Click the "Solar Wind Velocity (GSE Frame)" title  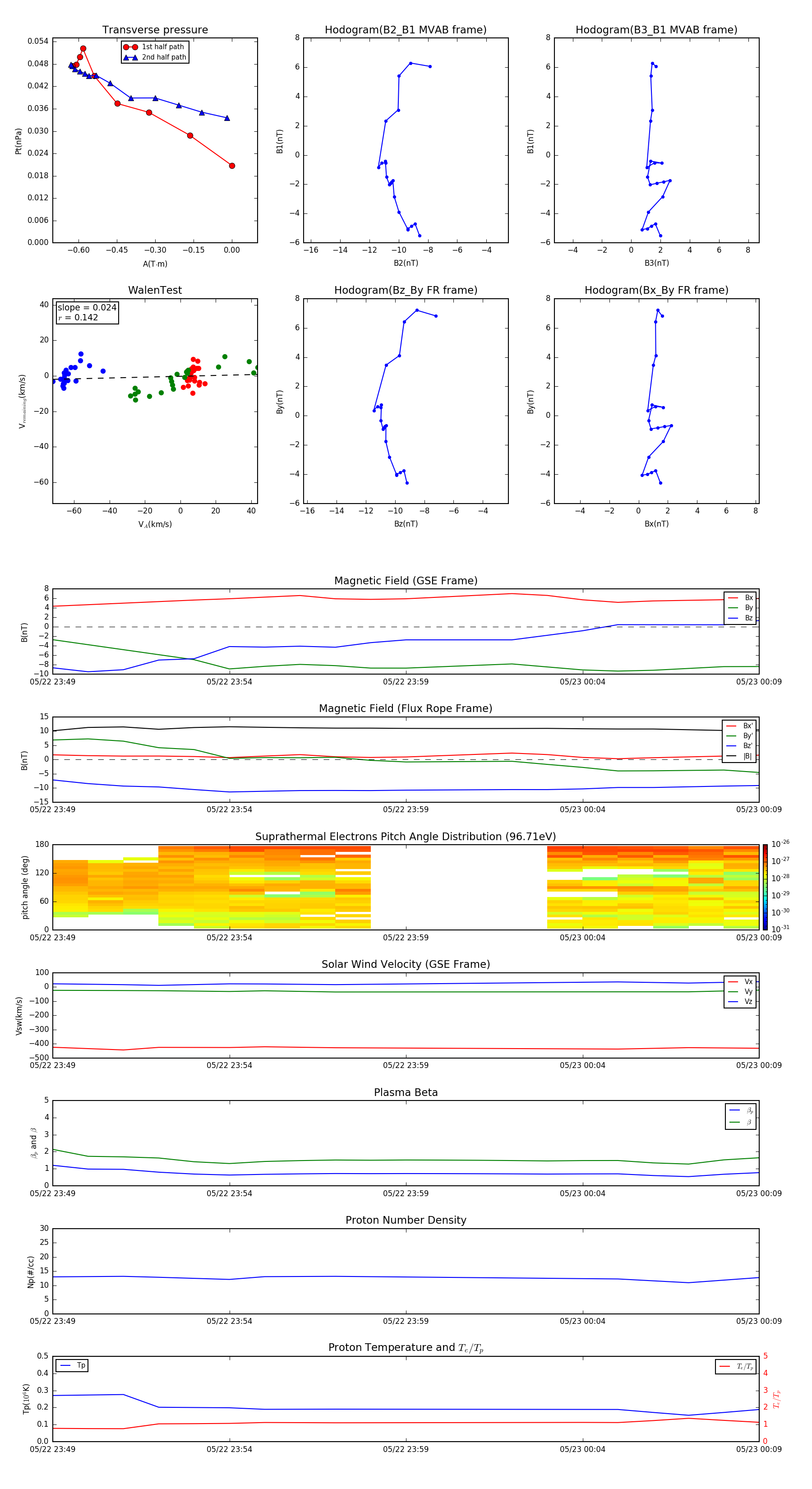(x=406, y=965)
